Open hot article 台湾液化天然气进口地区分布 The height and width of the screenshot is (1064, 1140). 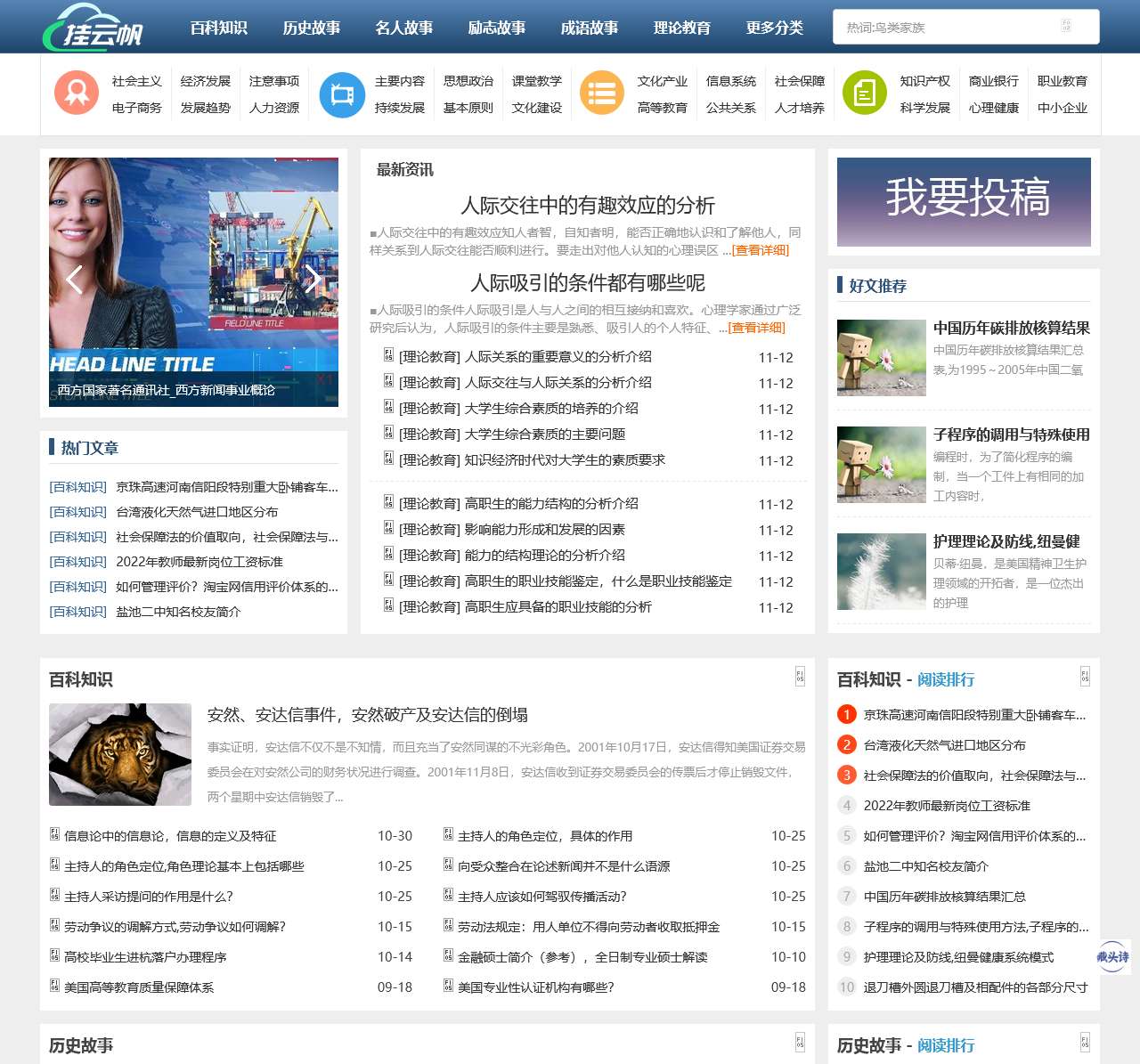[x=197, y=512]
